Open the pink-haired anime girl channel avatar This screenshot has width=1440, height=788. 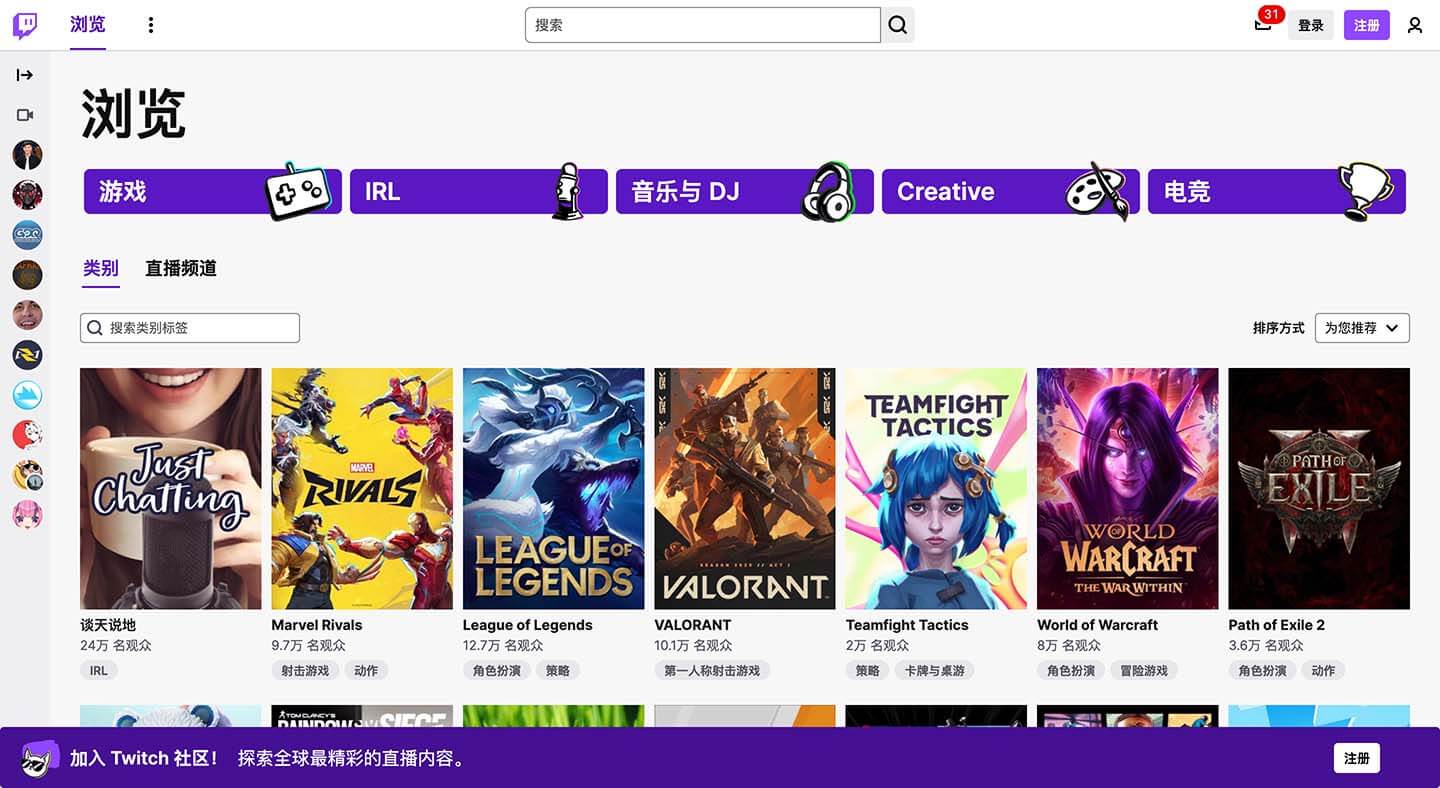(27, 515)
